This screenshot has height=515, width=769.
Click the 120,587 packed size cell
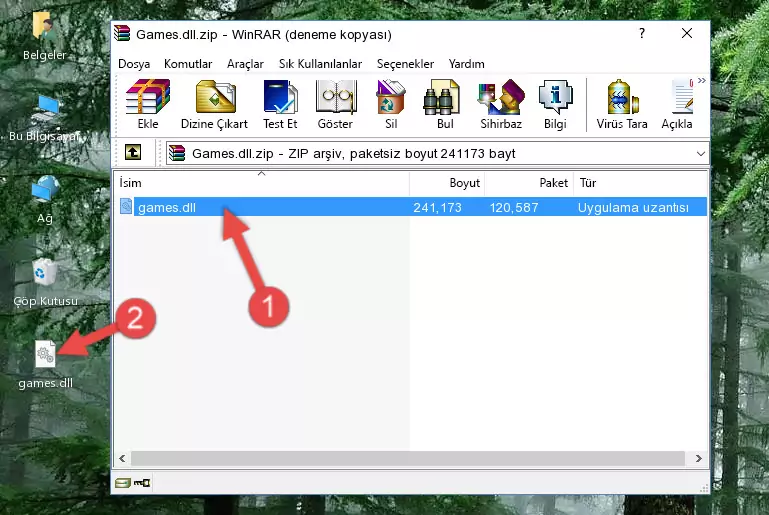coord(514,207)
